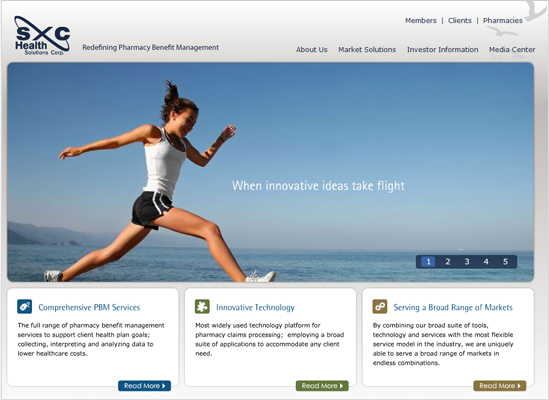Click the SXC Health Solutions logo

pyautogui.click(x=42, y=35)
